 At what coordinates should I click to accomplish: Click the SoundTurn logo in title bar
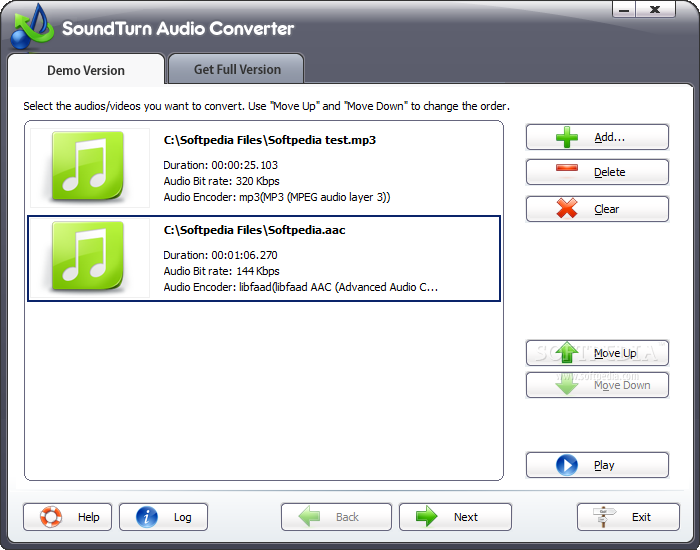pos(32,26)
